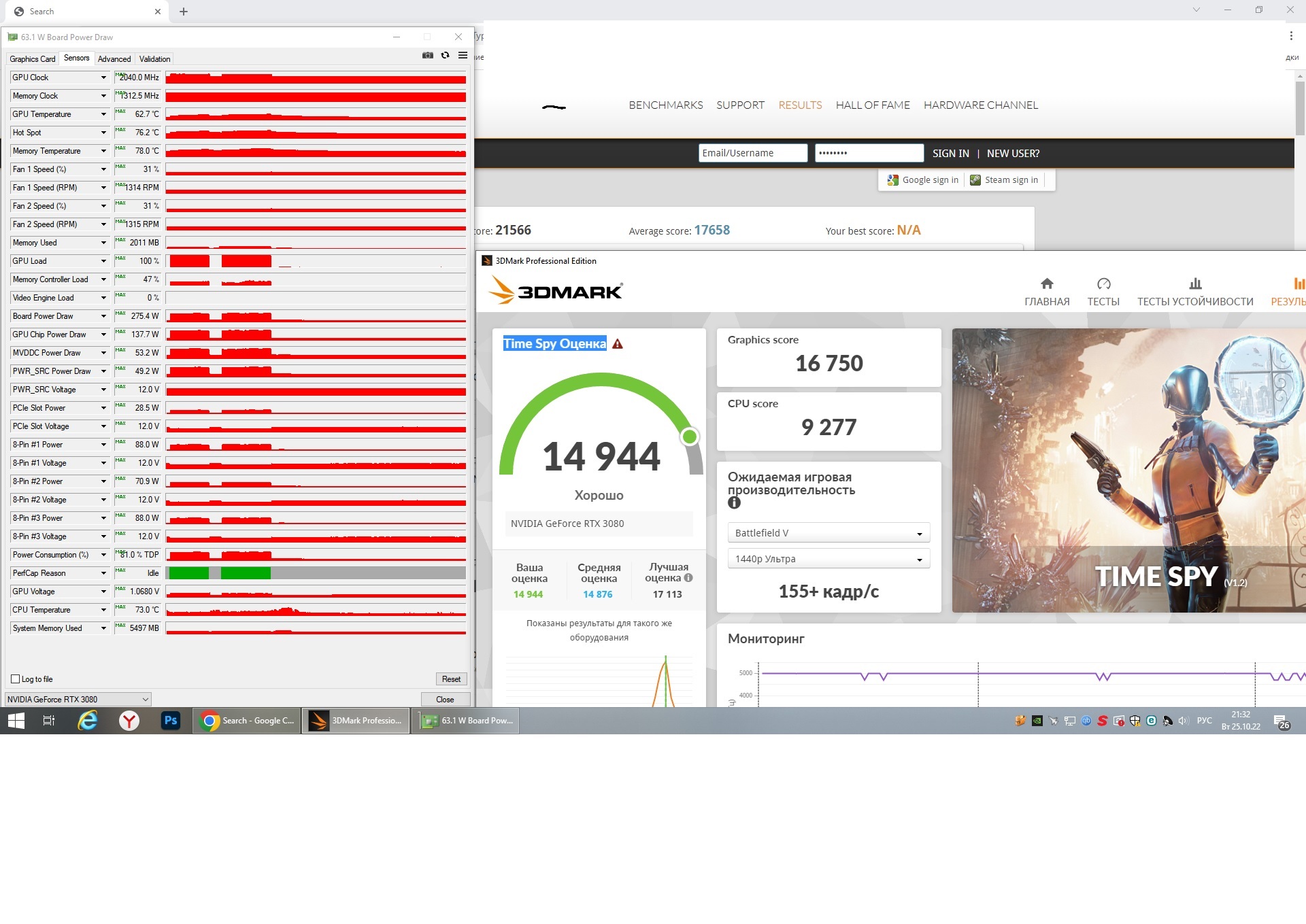The width and height of the screenshot is (1306, 924).
Task: Click the GPU-Z refresh icon
Action: pos(445,56)
